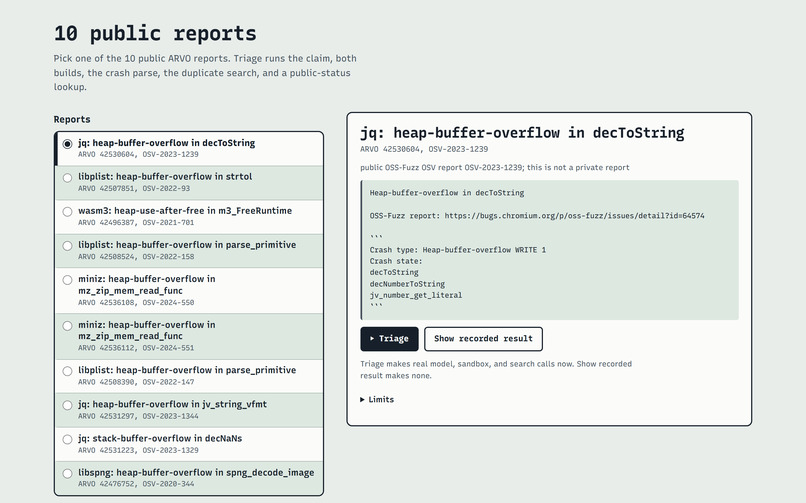Click 'wasm3: heap-use-after-free in m3_FreeRuntime' title
The height and width of the screenshot is (503, 806).
185,211
